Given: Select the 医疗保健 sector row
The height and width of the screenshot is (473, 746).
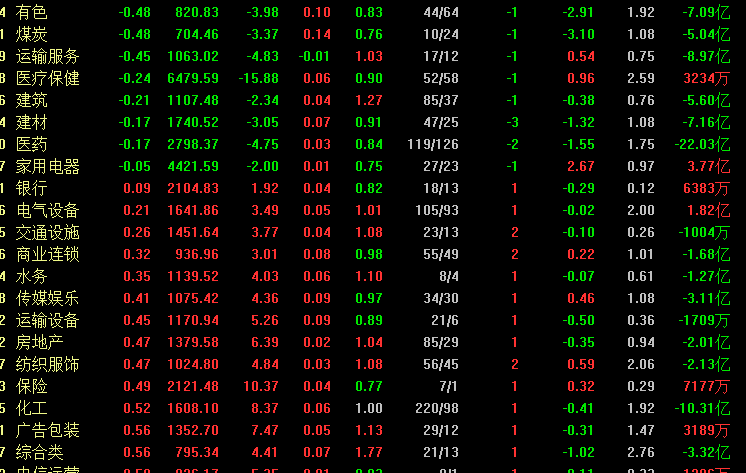Looking at the screenshot, I should (48, 78).
